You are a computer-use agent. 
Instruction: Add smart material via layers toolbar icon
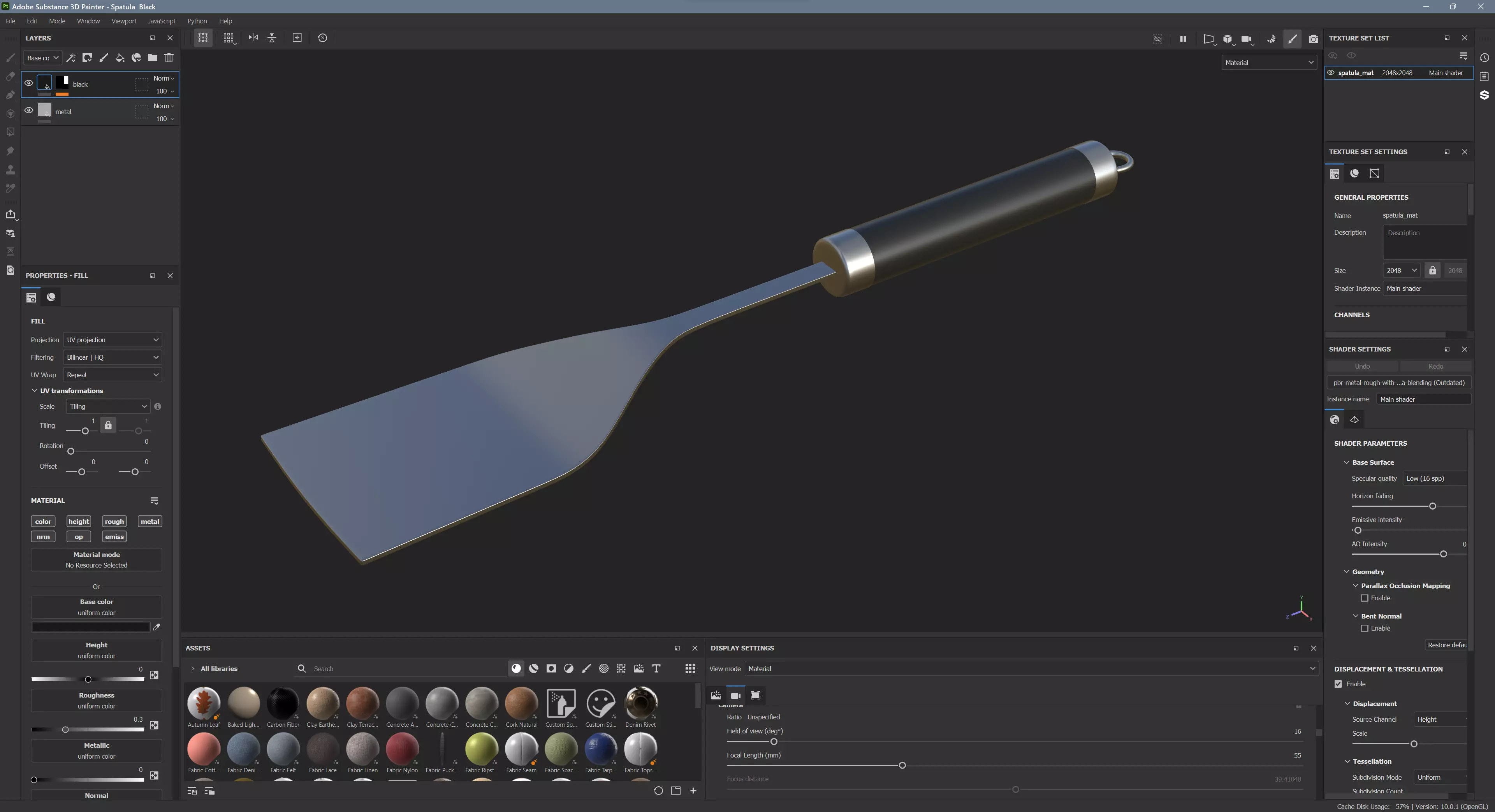point(136,58)
